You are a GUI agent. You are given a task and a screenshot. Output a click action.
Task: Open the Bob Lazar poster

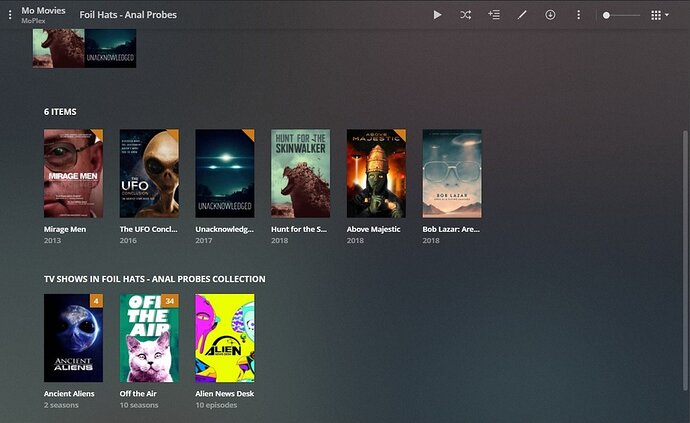point(452,173)
